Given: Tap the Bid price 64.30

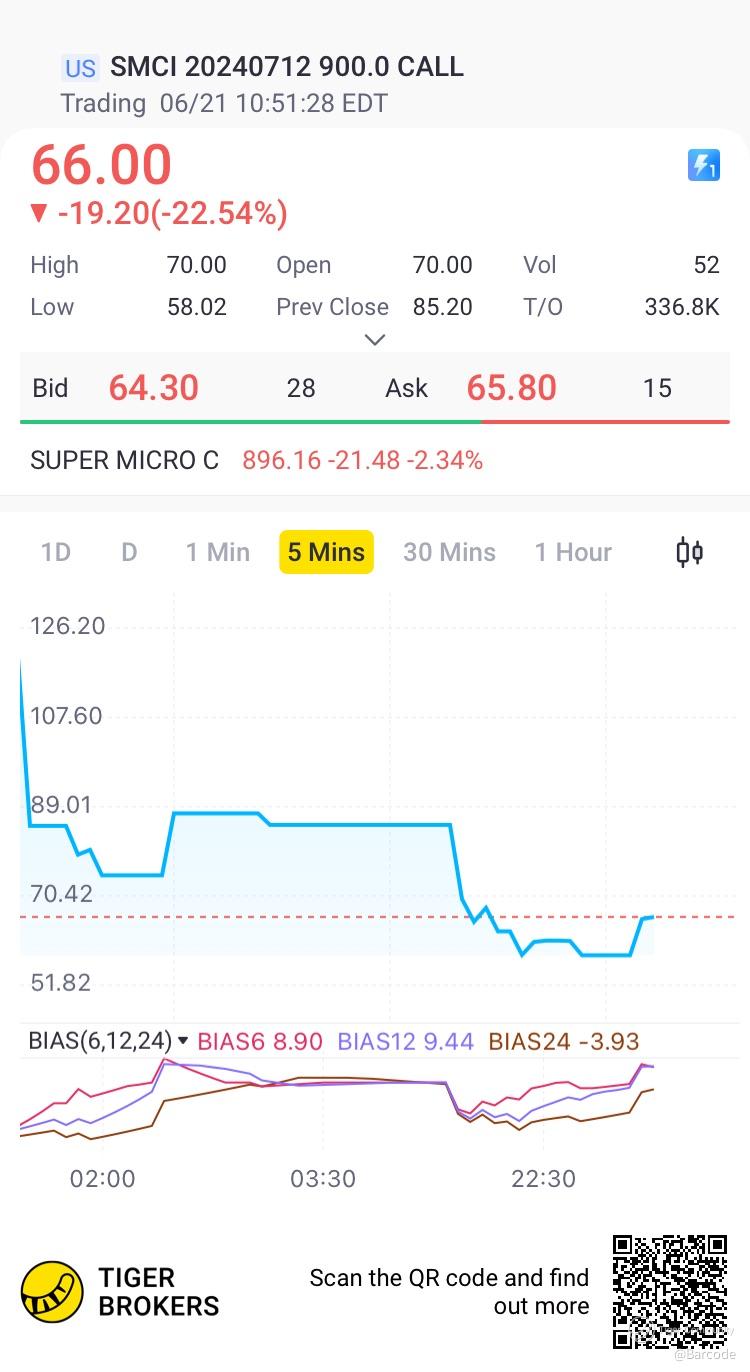Looking at the screenshot, I should 154,388.
